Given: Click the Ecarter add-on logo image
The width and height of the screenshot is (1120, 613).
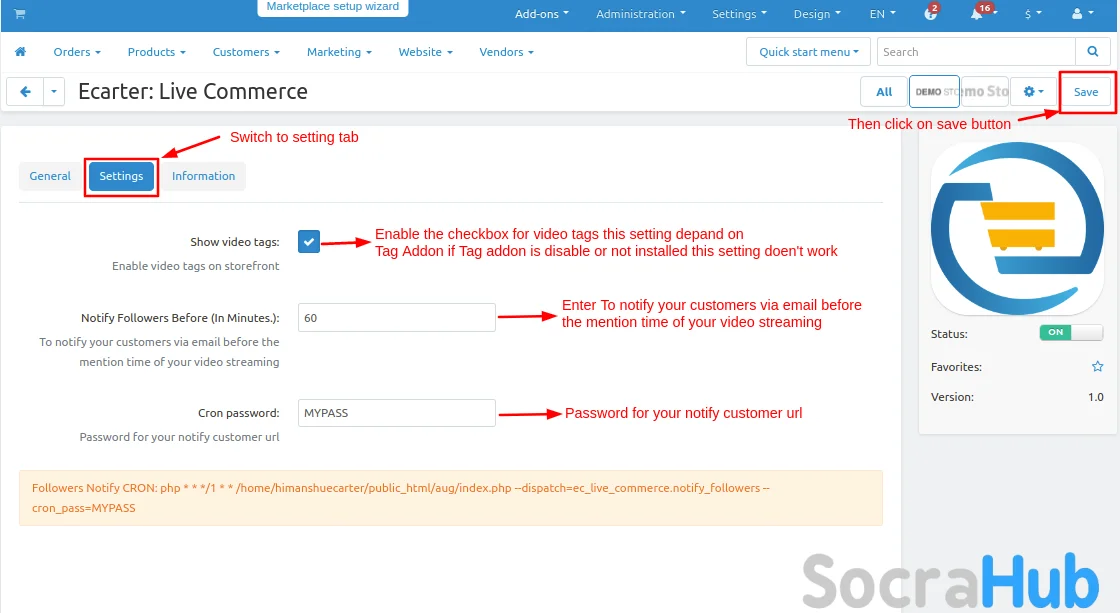Looking at the screenshot, I should click(x=1017, y=228).
